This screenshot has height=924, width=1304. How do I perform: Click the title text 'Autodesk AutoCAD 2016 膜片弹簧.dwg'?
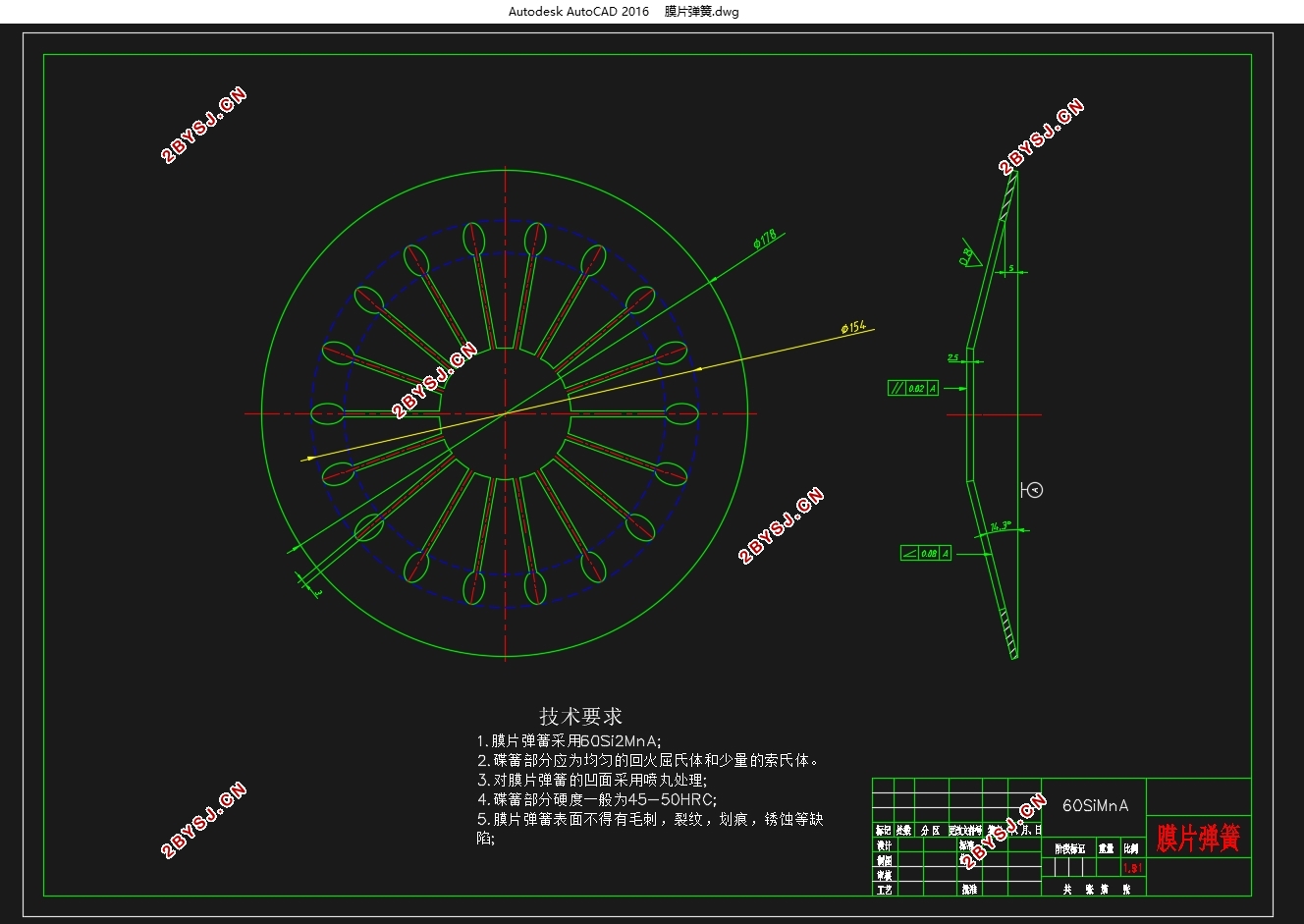tap(624, 12)
